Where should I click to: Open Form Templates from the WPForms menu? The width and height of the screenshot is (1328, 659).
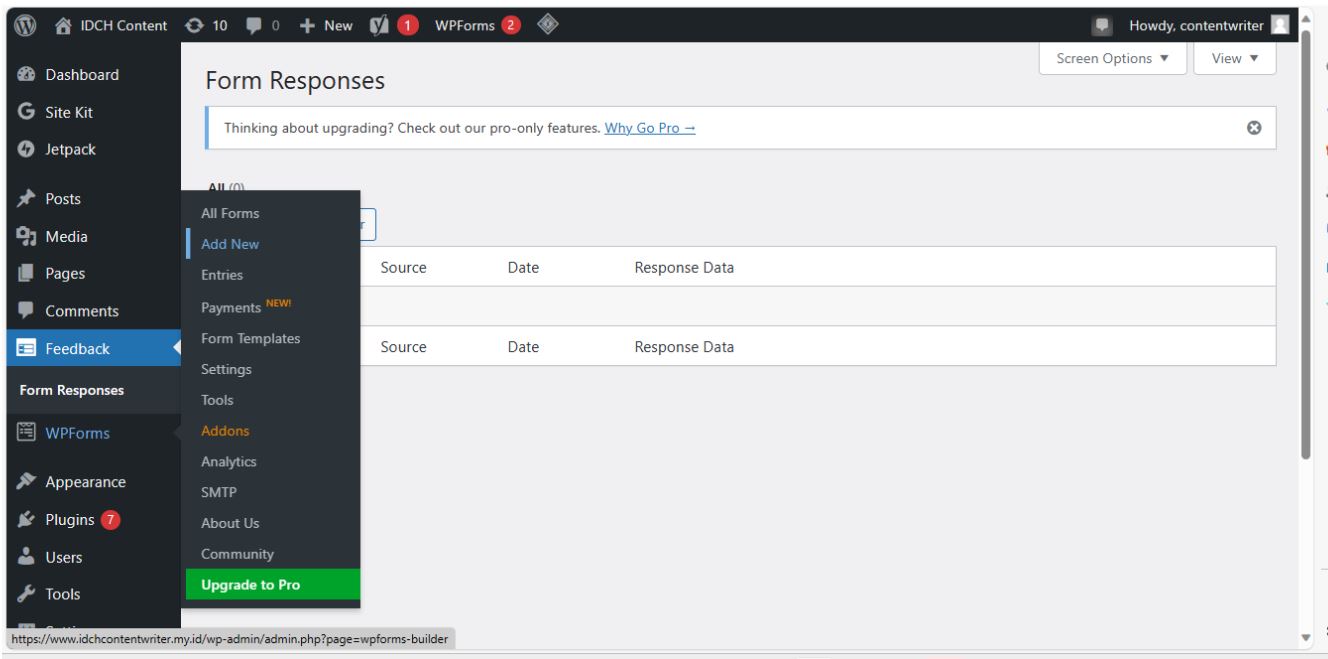coord(252,338)
